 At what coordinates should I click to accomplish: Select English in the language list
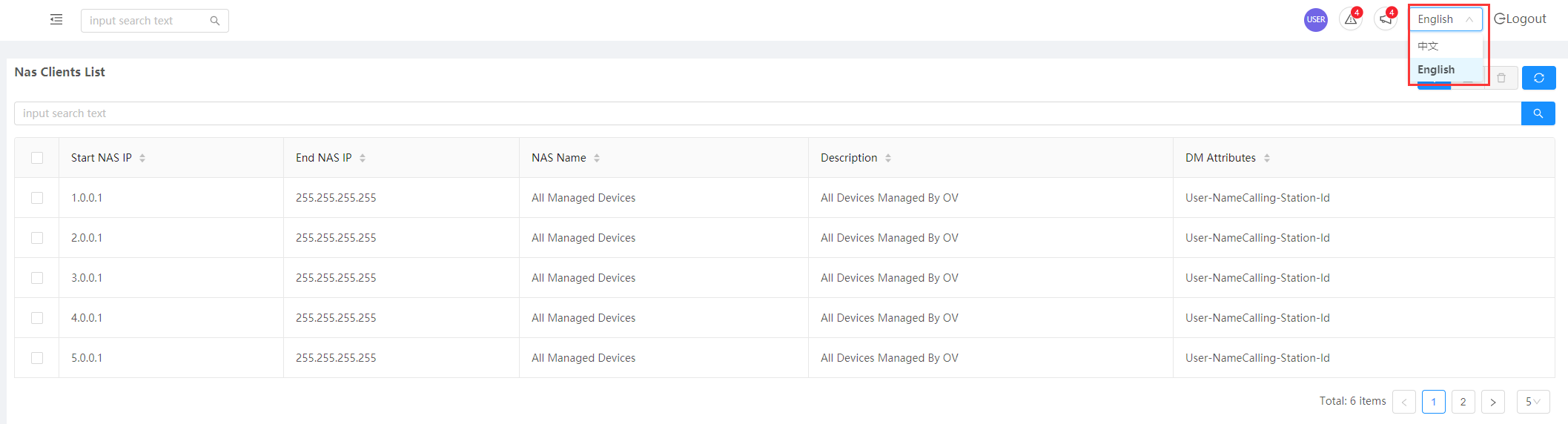point(1436,70)
